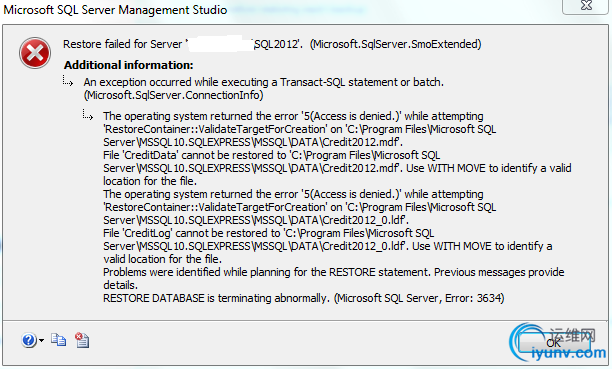The image size is (612, 369).
Task: Click the 'Additional information:' heading
Action: pos(128,65)
